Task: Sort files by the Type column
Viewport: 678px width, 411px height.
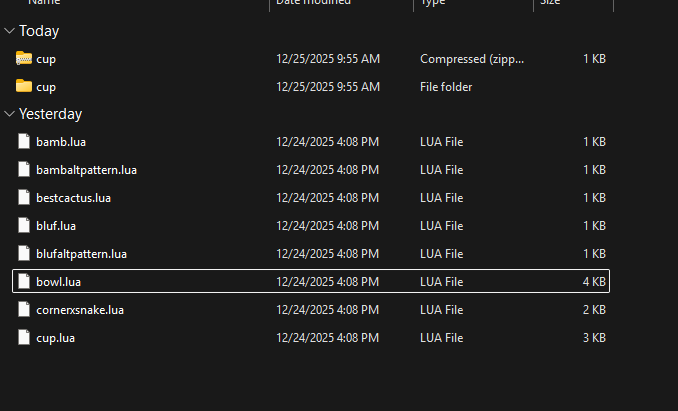Action: pos(433,4)
